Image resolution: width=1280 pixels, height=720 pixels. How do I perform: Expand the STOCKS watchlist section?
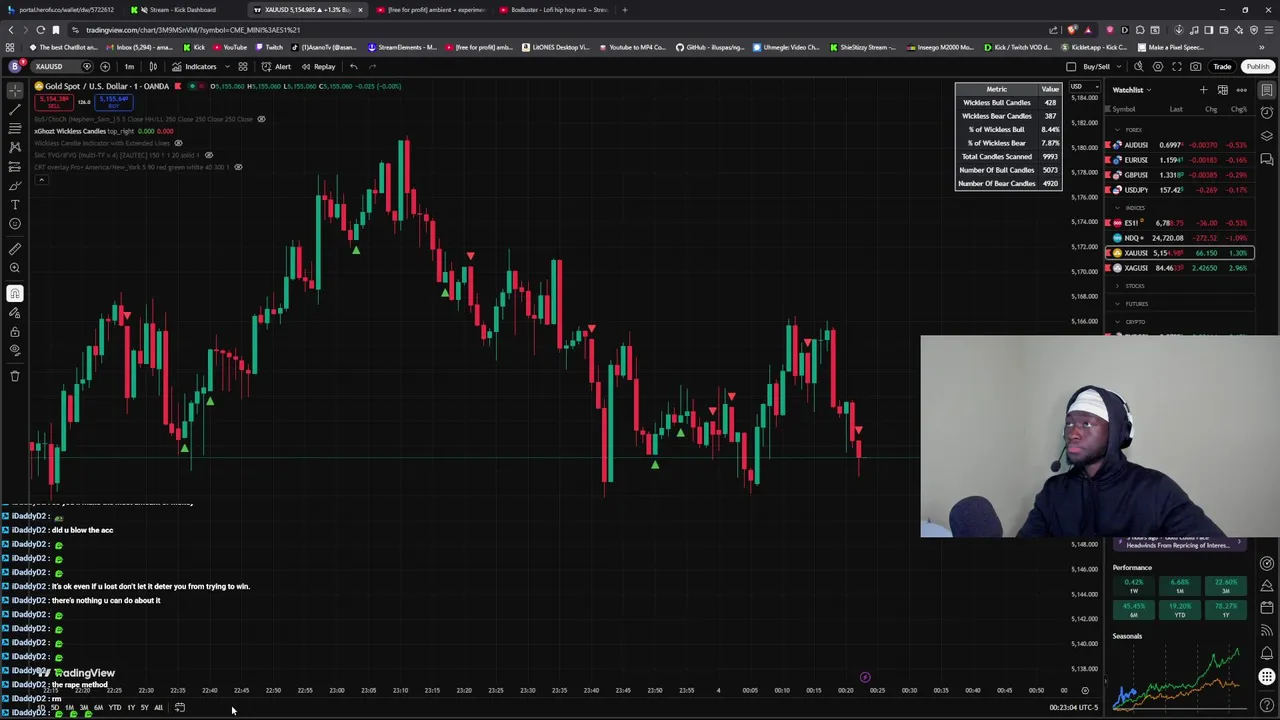tap(1118, 286)
